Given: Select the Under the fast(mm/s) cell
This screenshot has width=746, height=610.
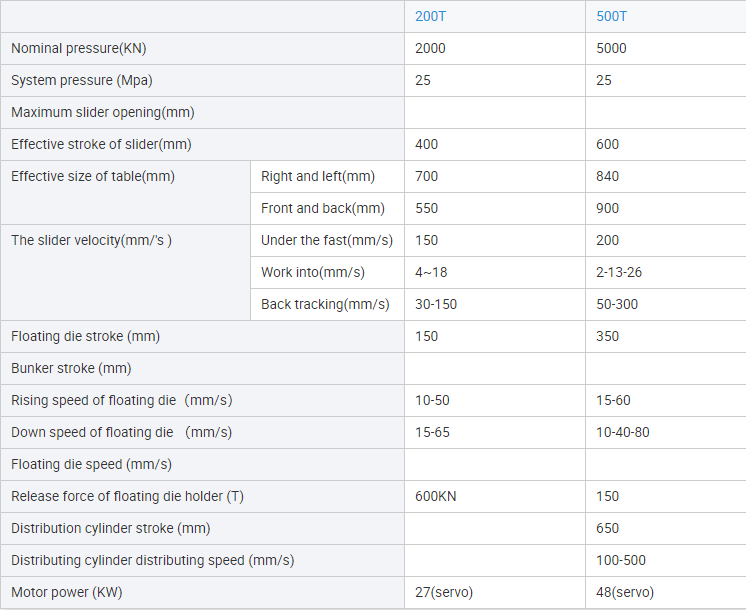Looking at the screenshot, I should 327,241.
